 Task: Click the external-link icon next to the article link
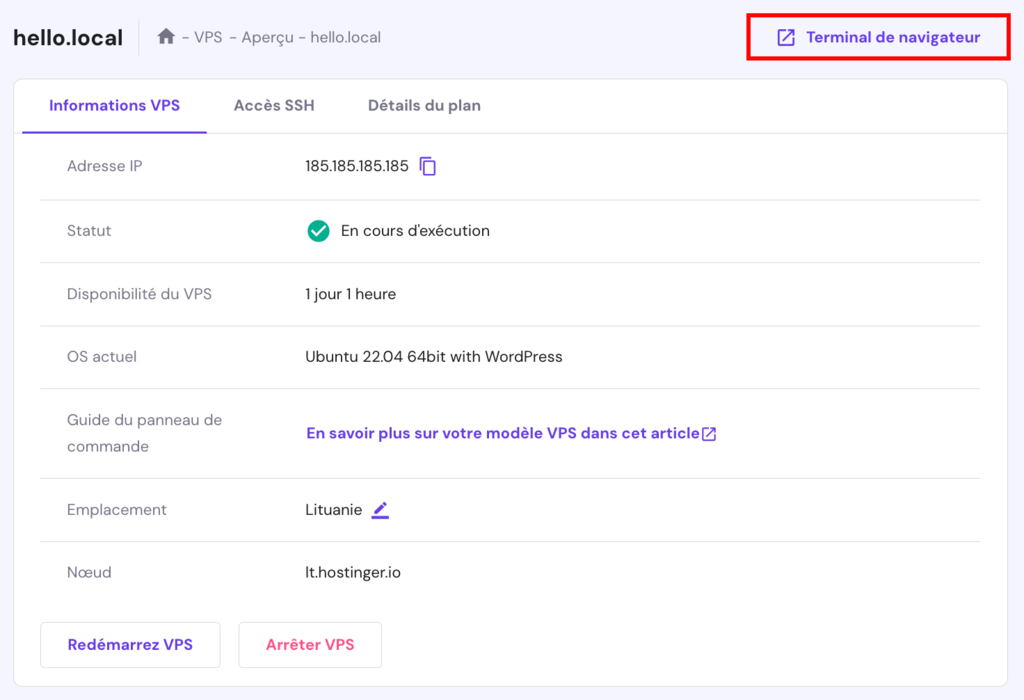coord(709,433)
